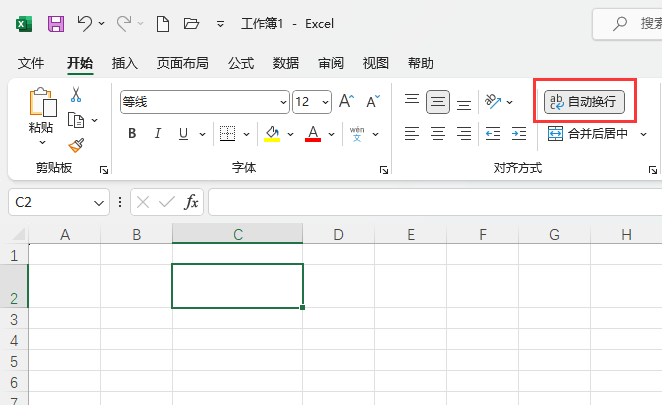This screenshot has height=405, width=662.
Task: Select column C header
Action: coord(237,234)
